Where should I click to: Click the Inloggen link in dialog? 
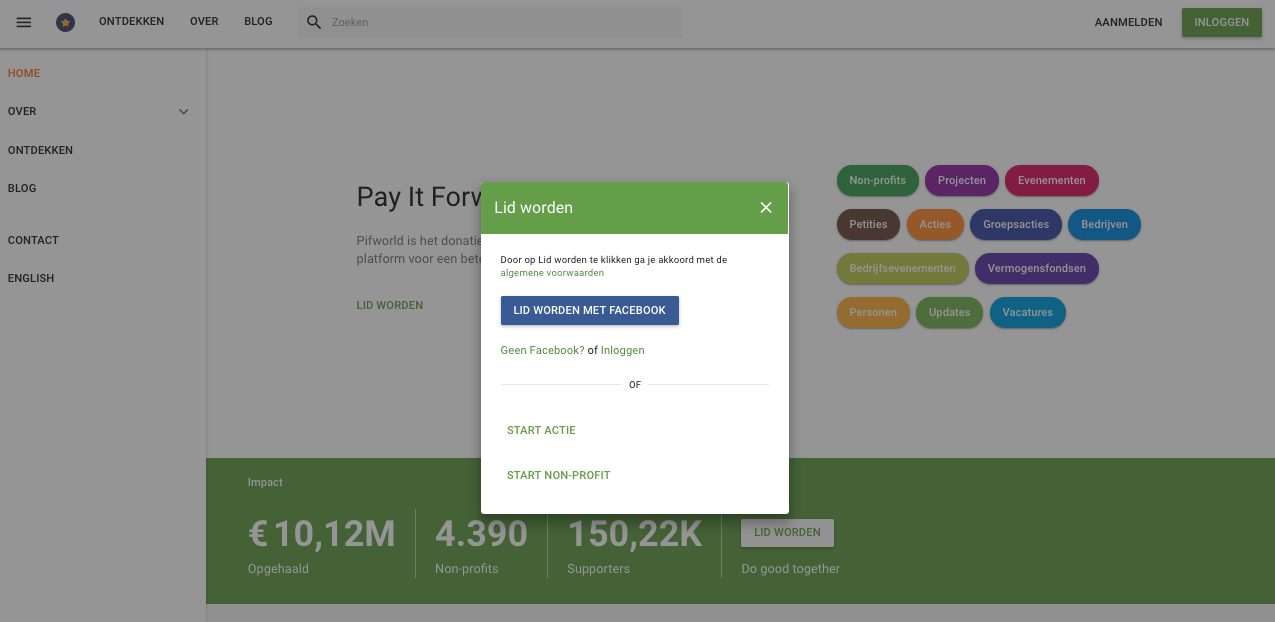coord(623,351)
